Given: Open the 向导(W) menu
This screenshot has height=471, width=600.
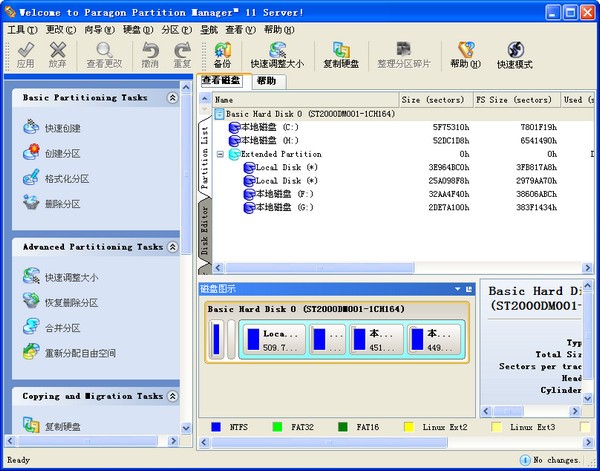Looking at the screenshot, I should (99, 30).
